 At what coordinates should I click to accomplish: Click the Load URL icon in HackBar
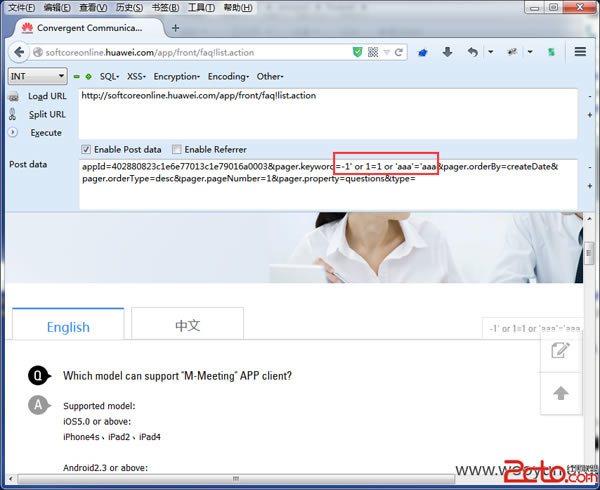point(14,96)
